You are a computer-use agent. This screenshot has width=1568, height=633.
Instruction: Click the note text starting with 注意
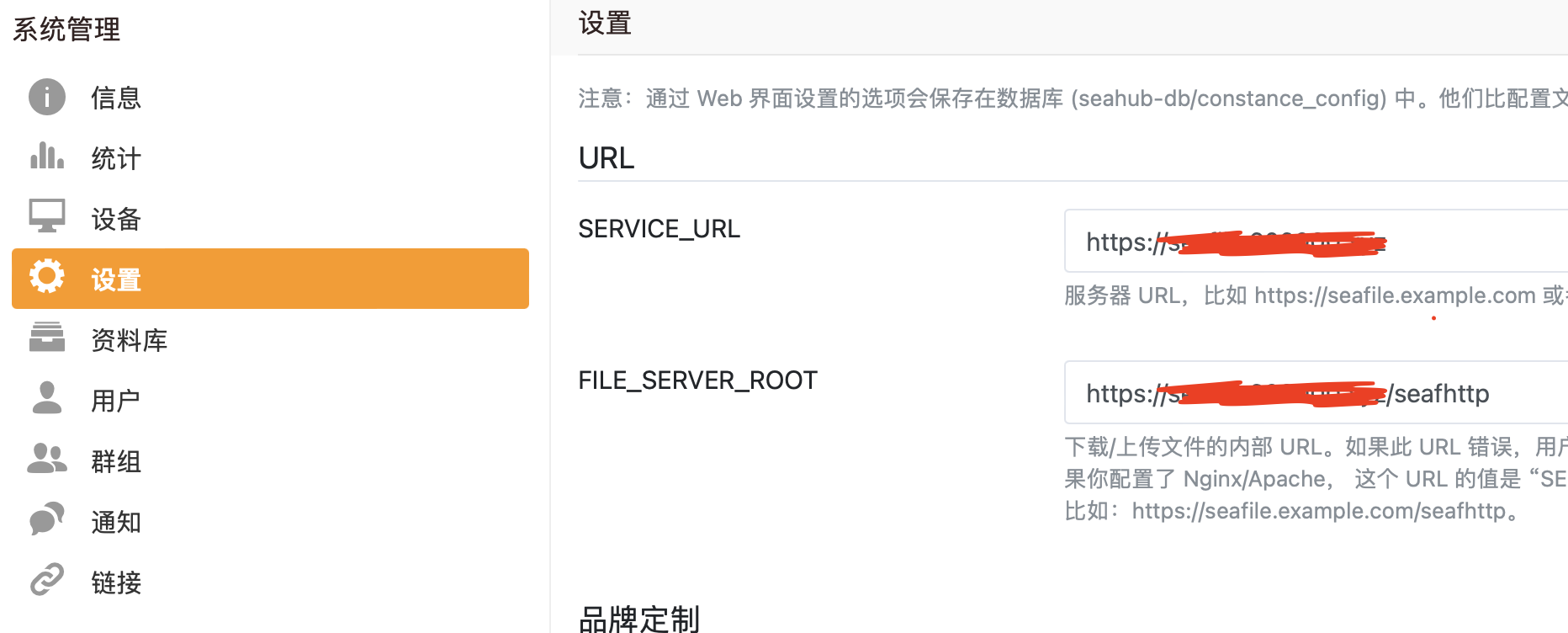(x=1073, y=98)
